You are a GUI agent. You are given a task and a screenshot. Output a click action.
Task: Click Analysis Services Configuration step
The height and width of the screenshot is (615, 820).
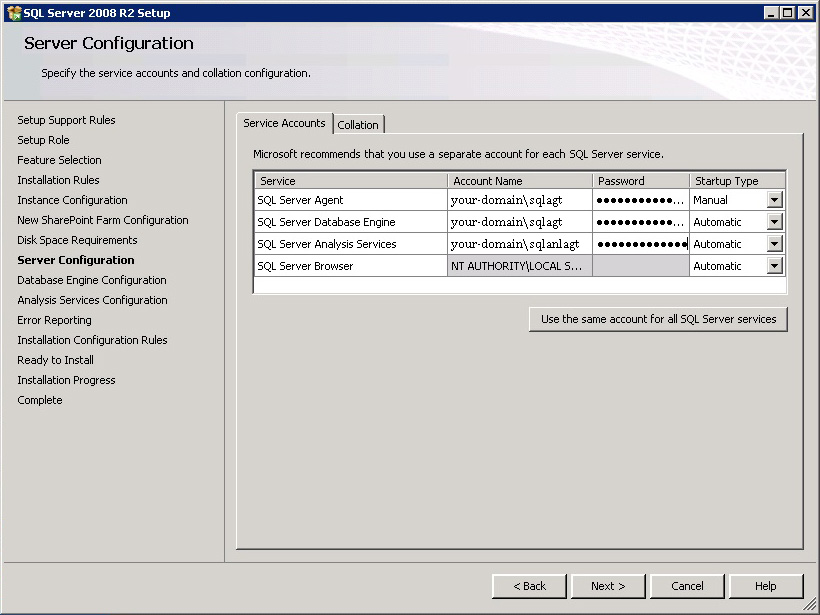point(93,300)
